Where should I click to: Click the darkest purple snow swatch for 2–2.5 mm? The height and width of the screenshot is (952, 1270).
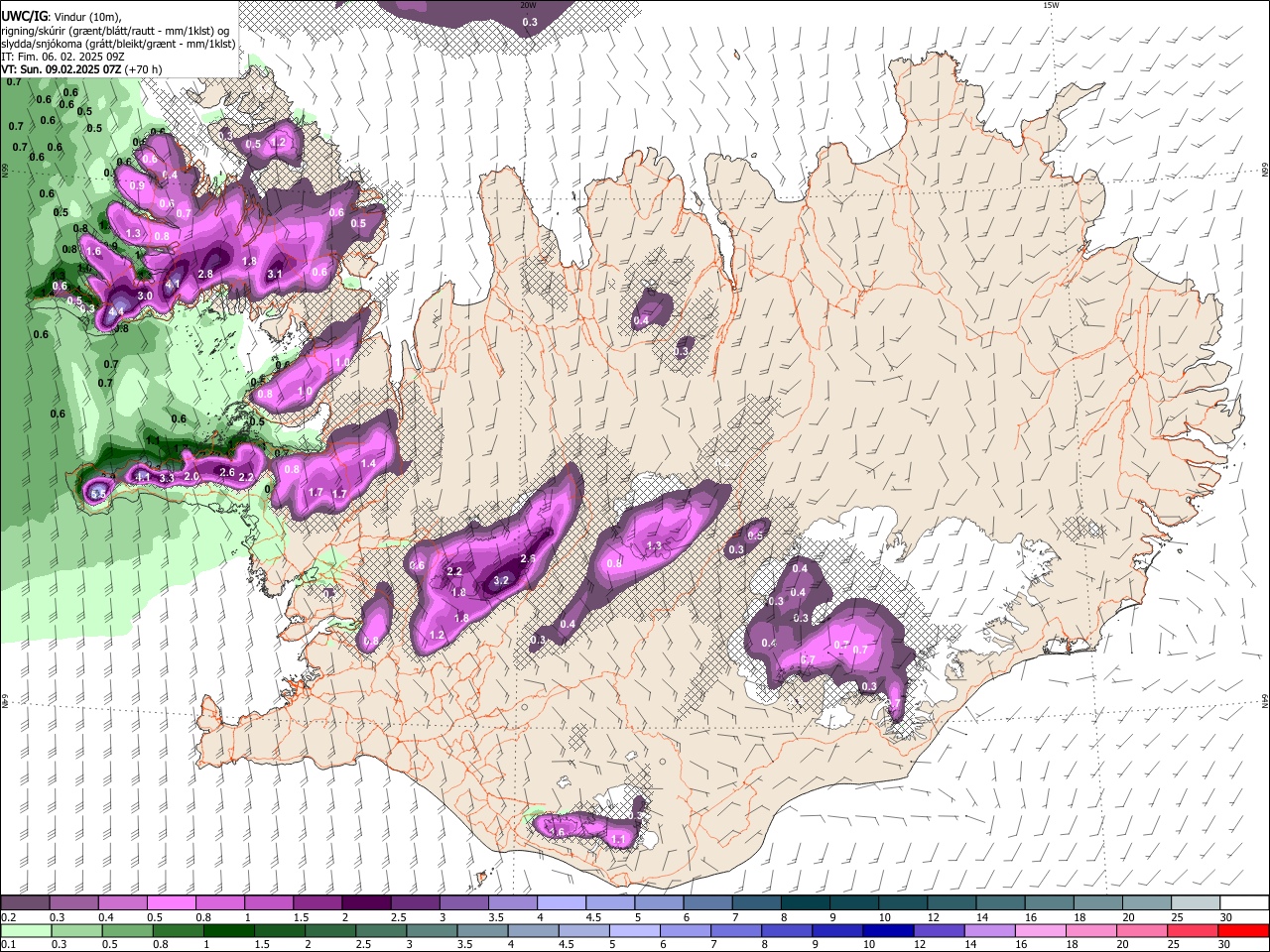tap(366, 902)
